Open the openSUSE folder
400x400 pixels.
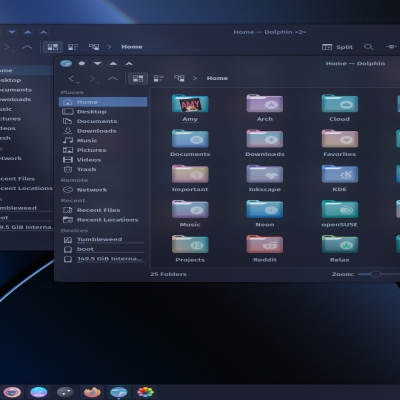point(339,213)
